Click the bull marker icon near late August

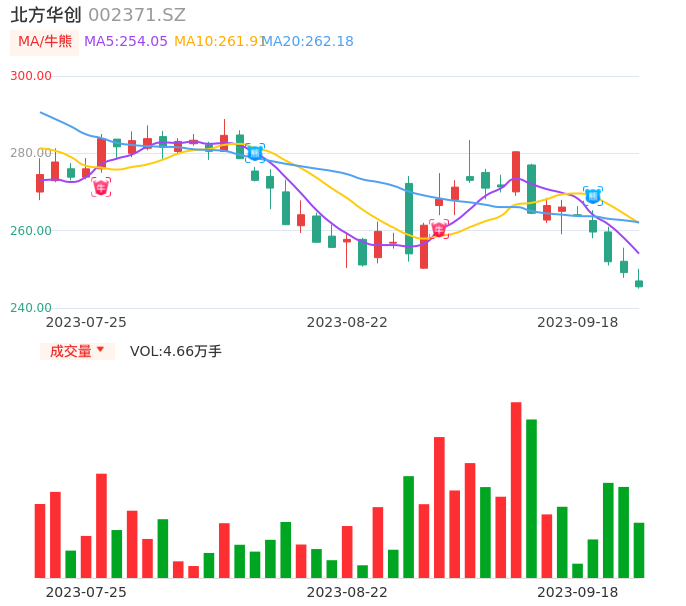(439, 229)
